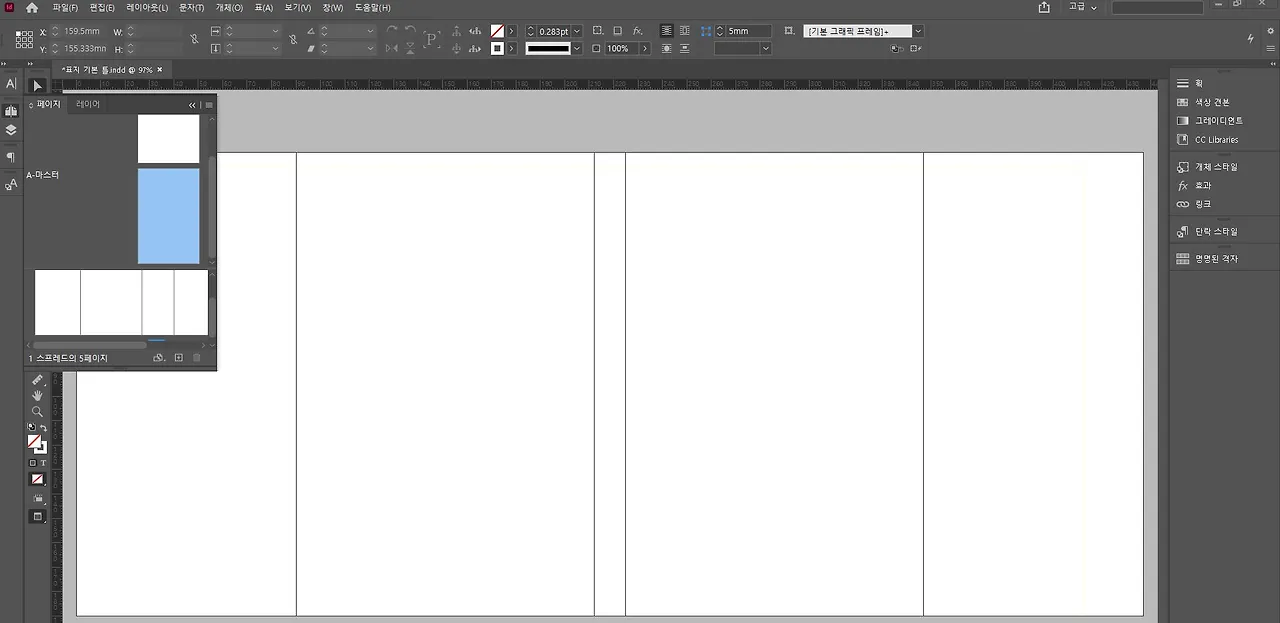Image resolution: width=1280 pixels, height=623 pixels.
Task: Click the 100% opacity field
Action: coord(620,48)
